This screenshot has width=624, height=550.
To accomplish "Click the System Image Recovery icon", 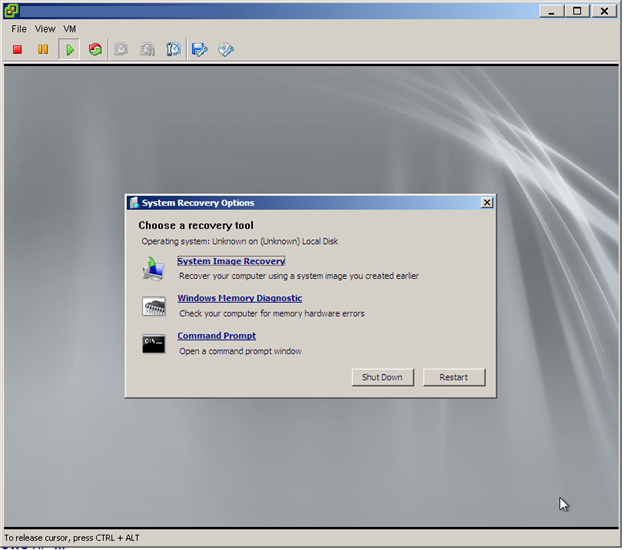I will 154,269.
